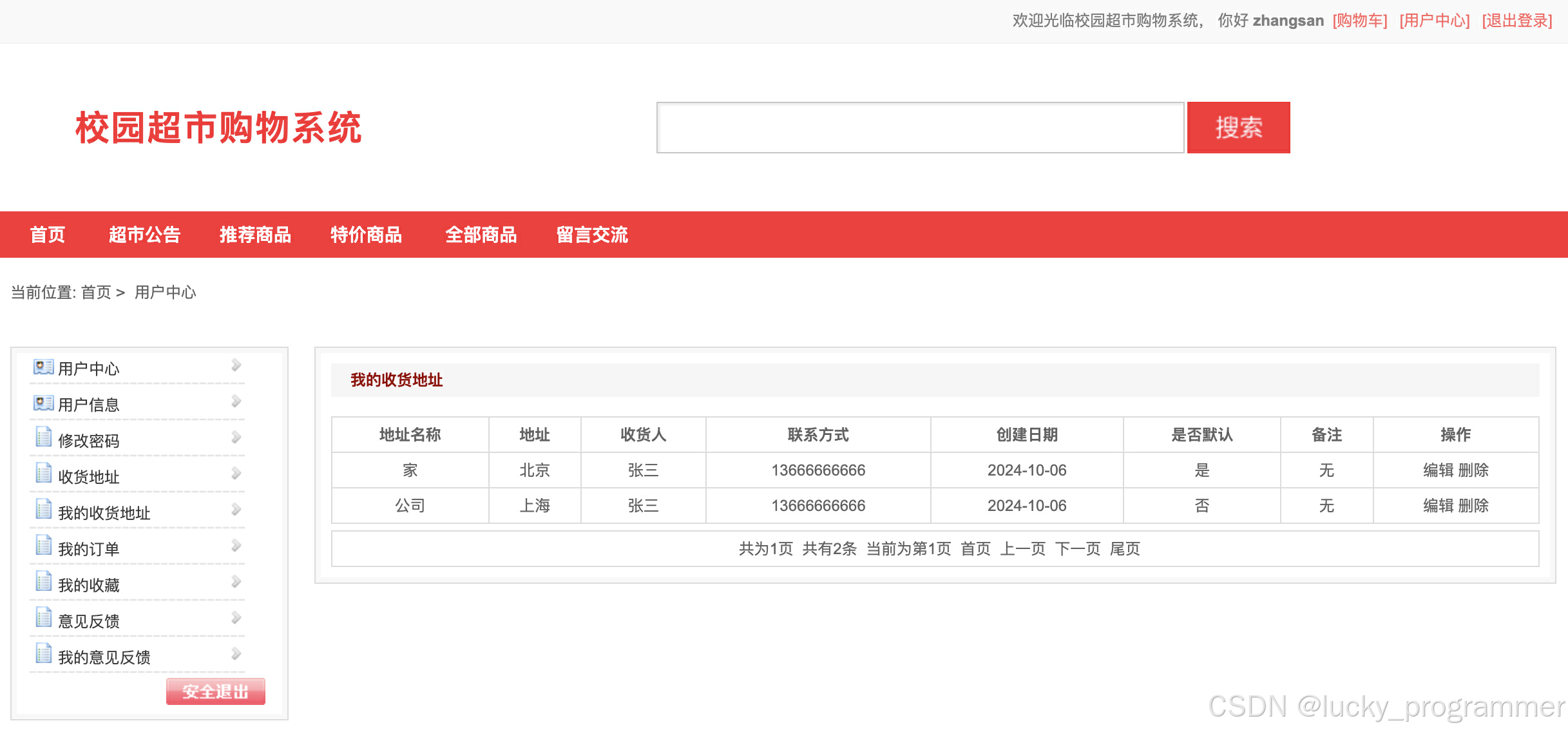1568x732 pixels.
Task: Click the document icon beside 我的意见反馈
Action: point(43,654)
